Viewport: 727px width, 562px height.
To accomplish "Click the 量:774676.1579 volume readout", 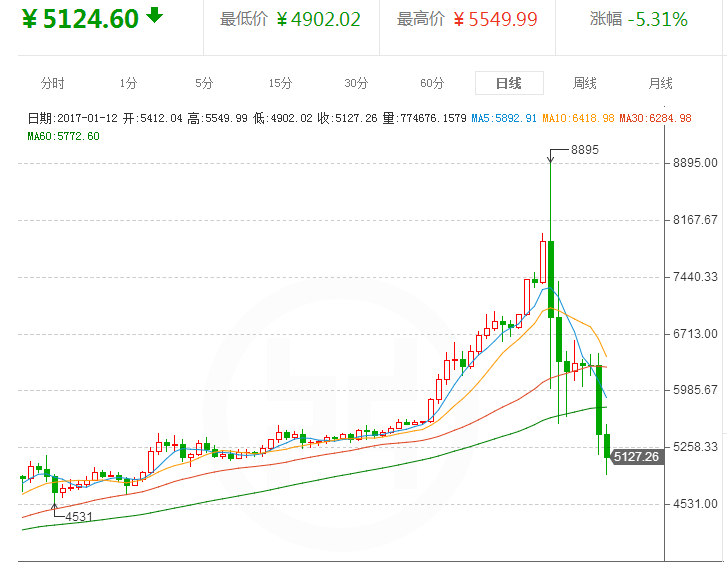I will (424, 118).
